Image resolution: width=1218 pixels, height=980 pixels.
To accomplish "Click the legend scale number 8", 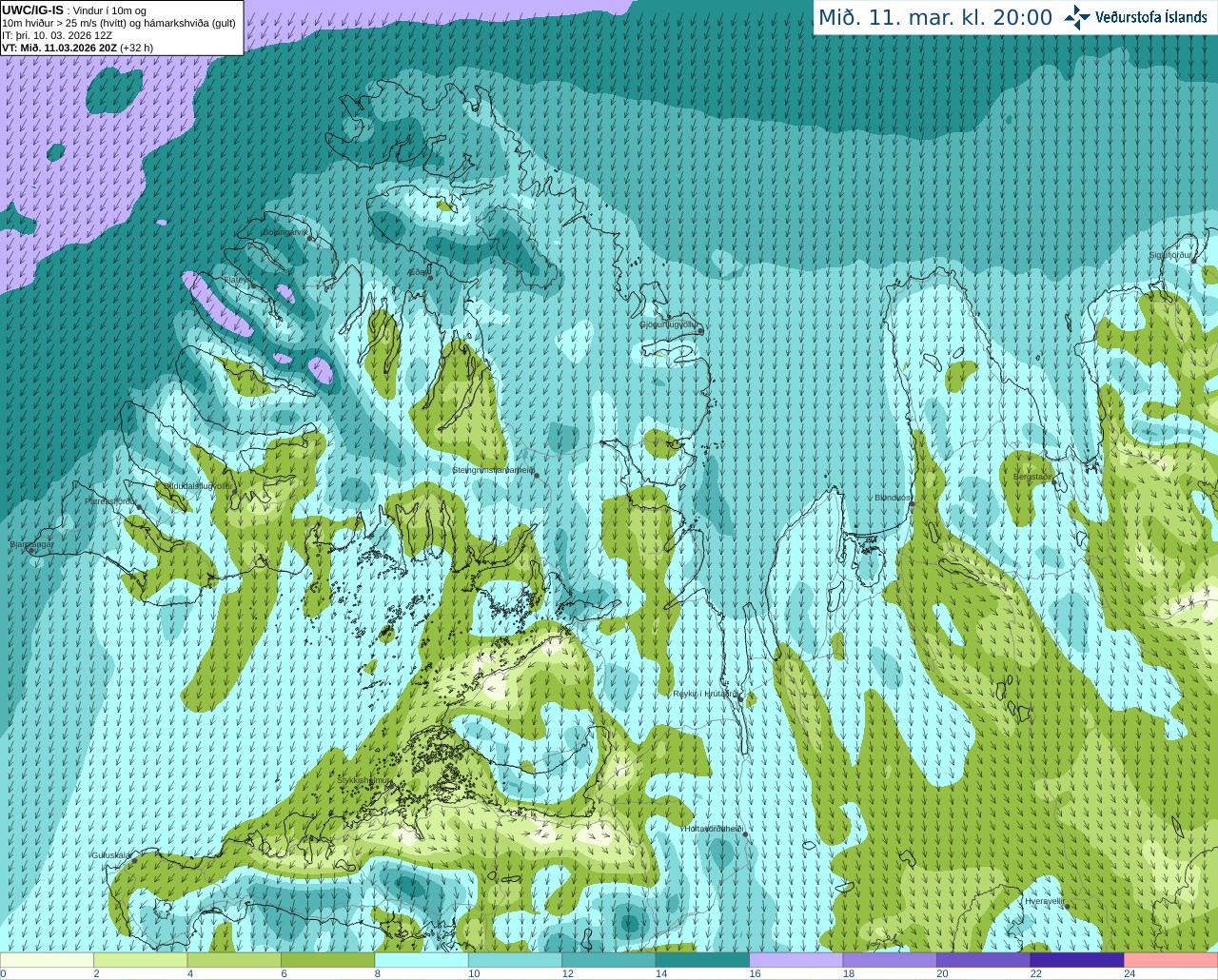I will (x=377, y=973).
